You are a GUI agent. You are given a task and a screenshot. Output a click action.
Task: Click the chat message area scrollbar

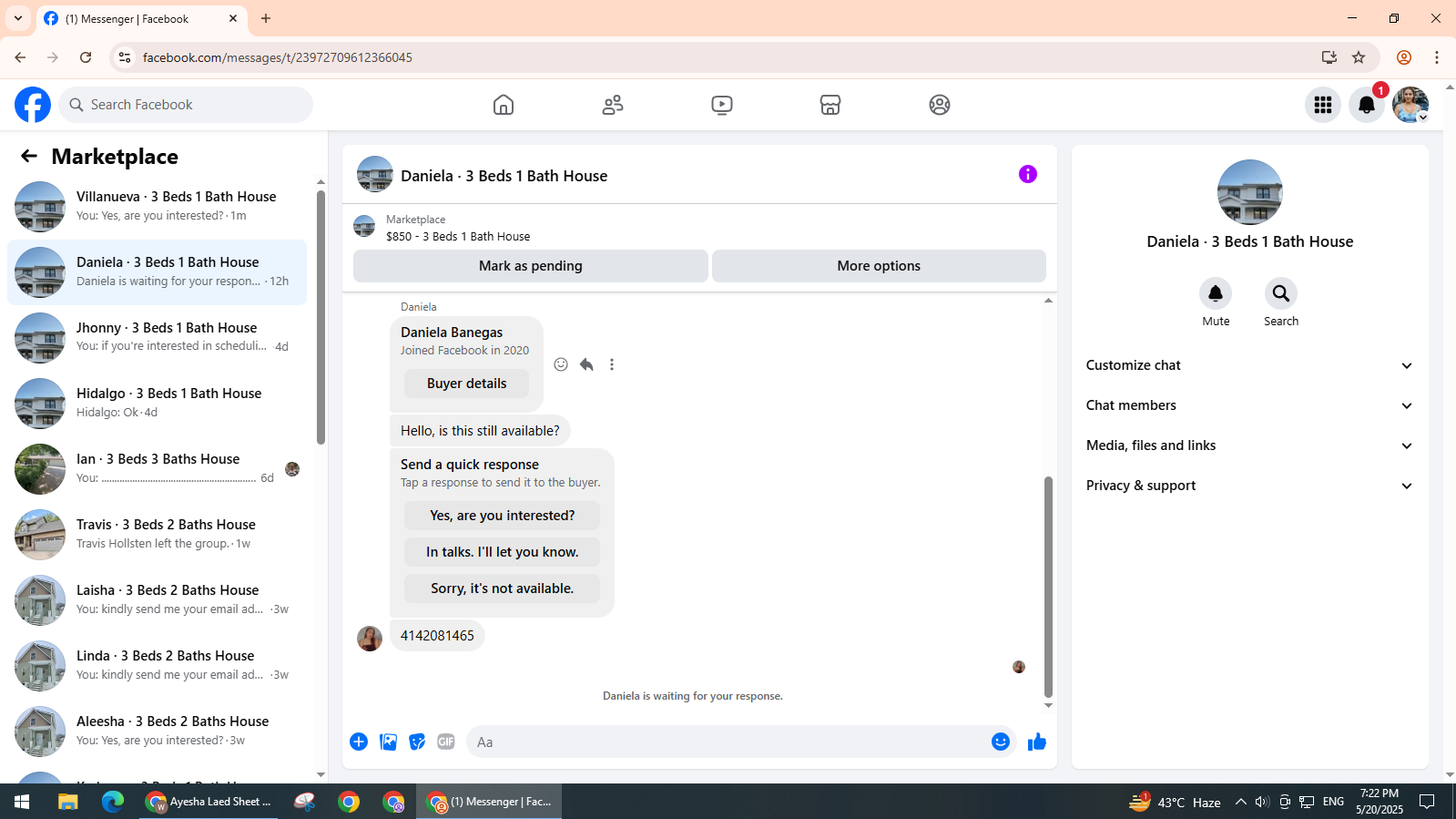(1048, 585)
